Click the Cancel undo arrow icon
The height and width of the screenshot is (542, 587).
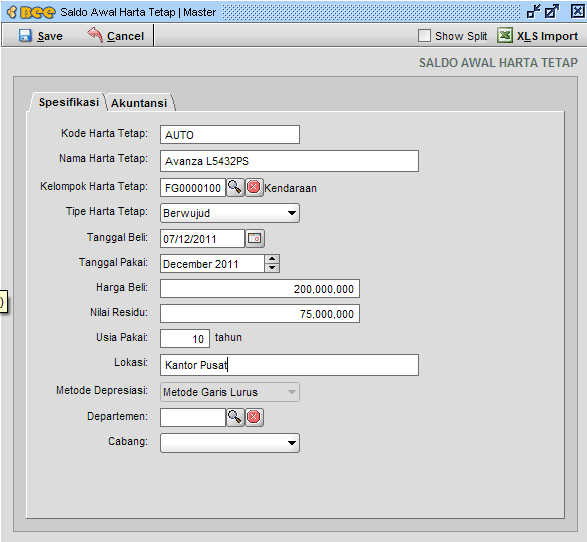click(95, 35)
